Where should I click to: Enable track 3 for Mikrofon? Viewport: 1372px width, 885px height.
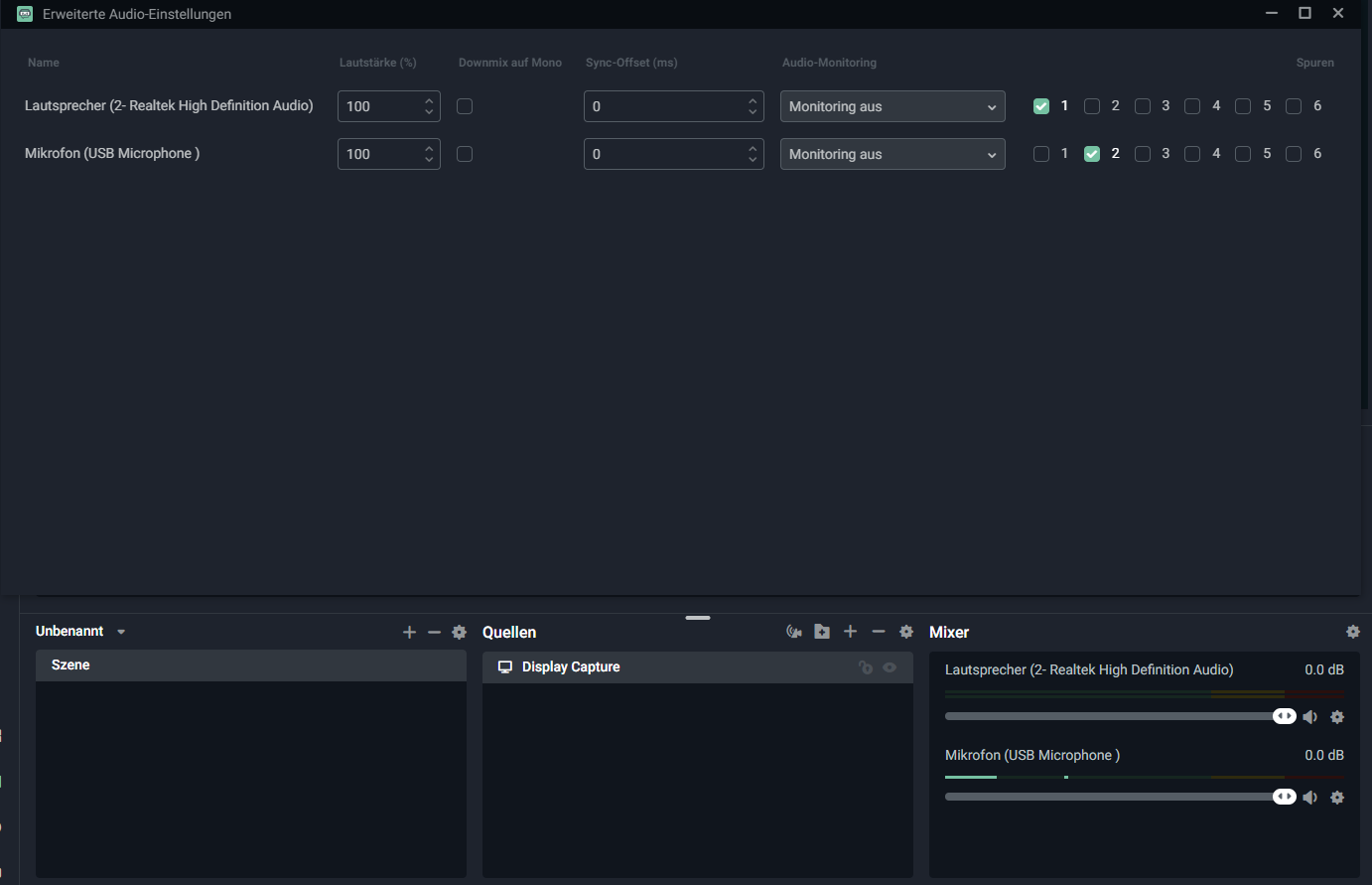(1143, 154)
